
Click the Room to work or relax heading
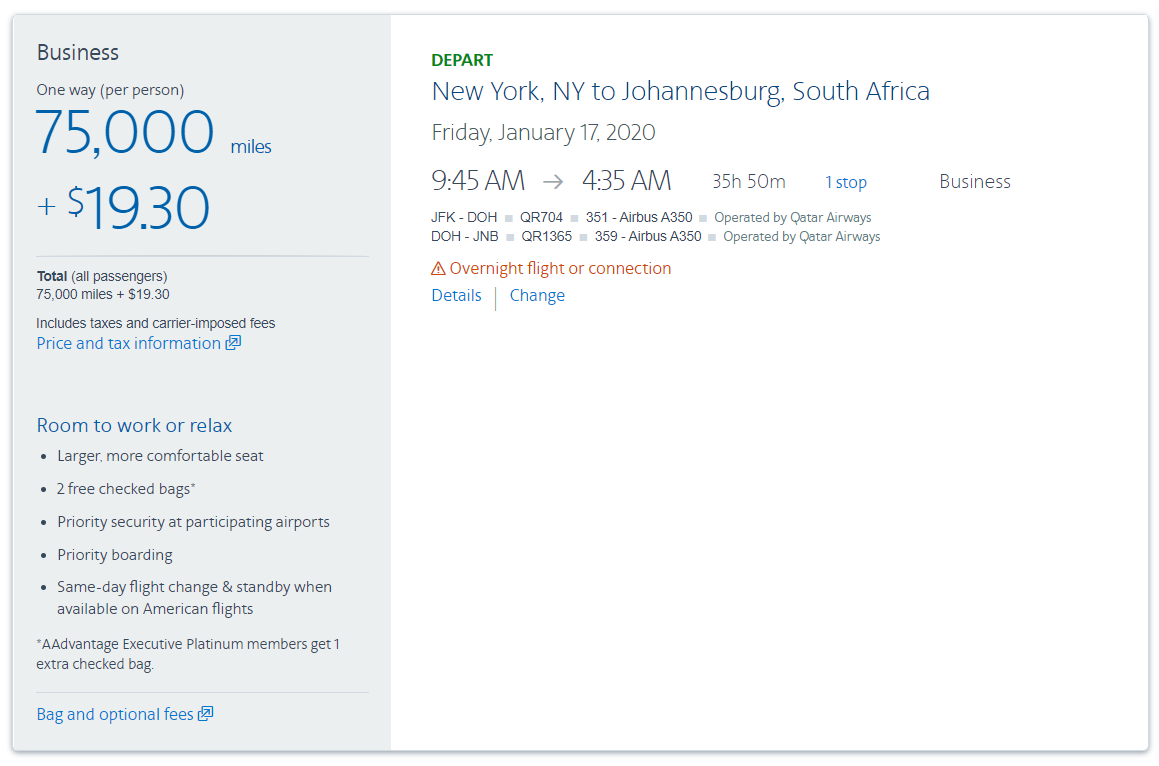[134, 425]
